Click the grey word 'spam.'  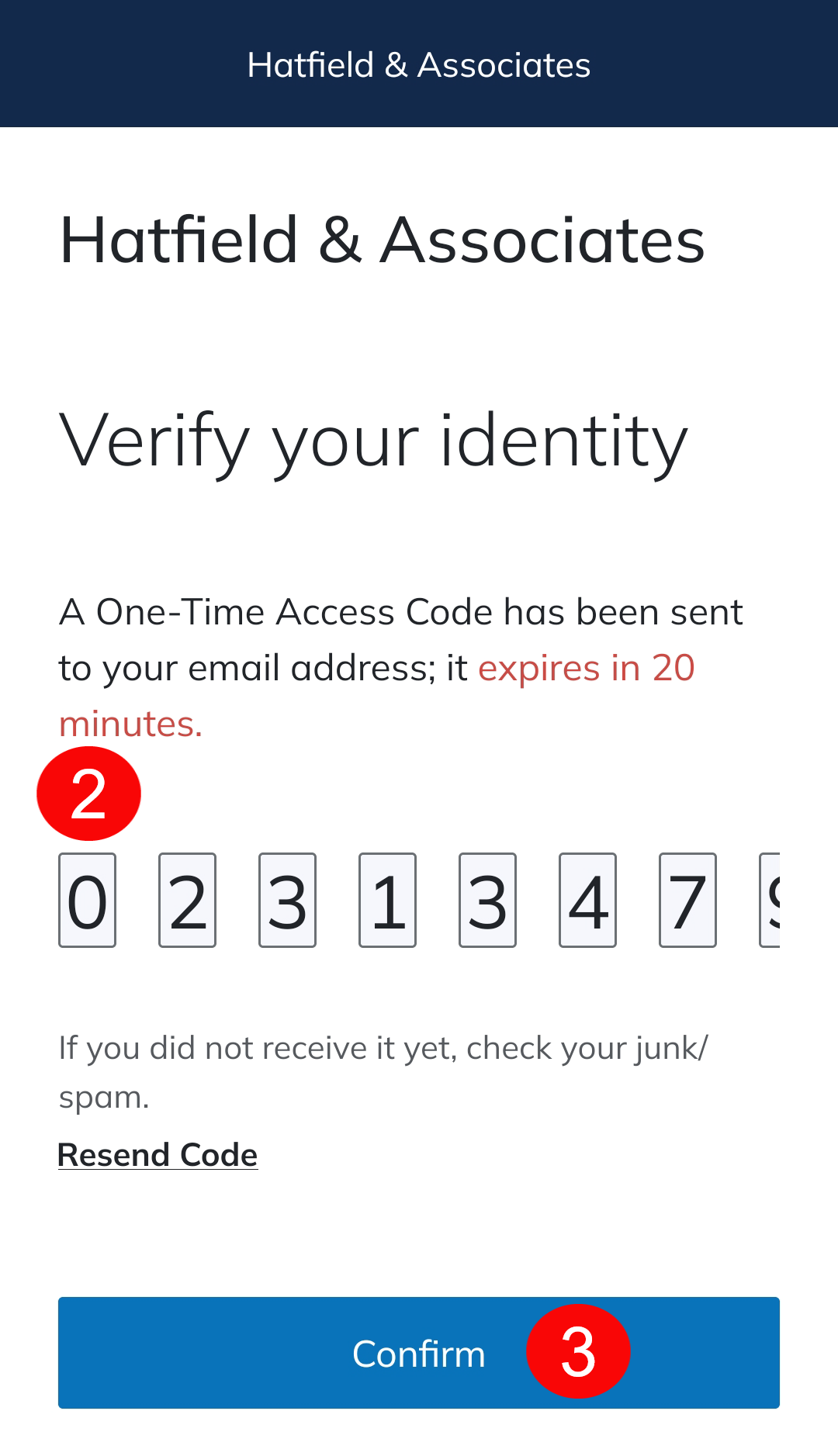(104, 1098)
